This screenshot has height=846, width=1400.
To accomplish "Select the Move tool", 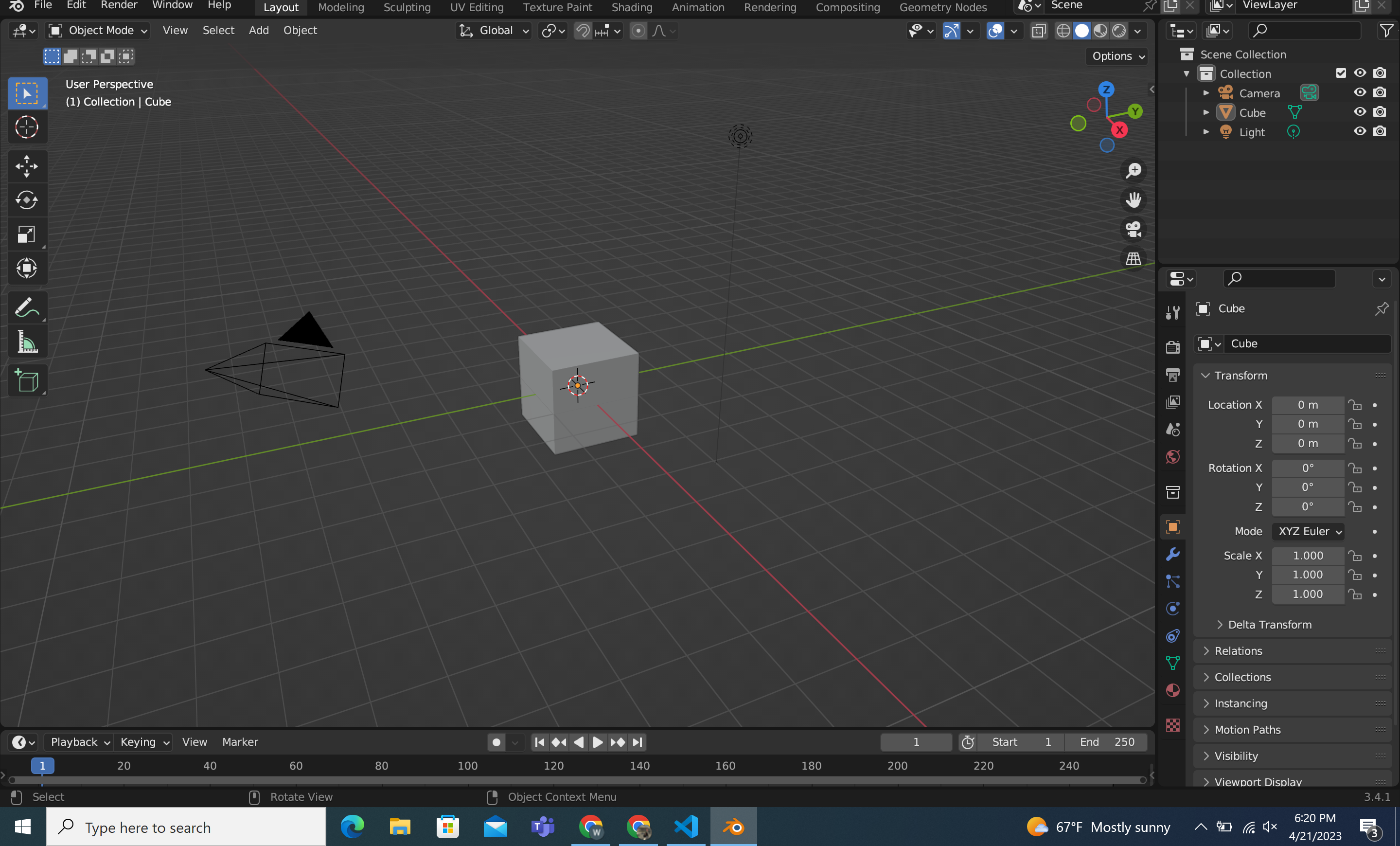I will [27, 166].
